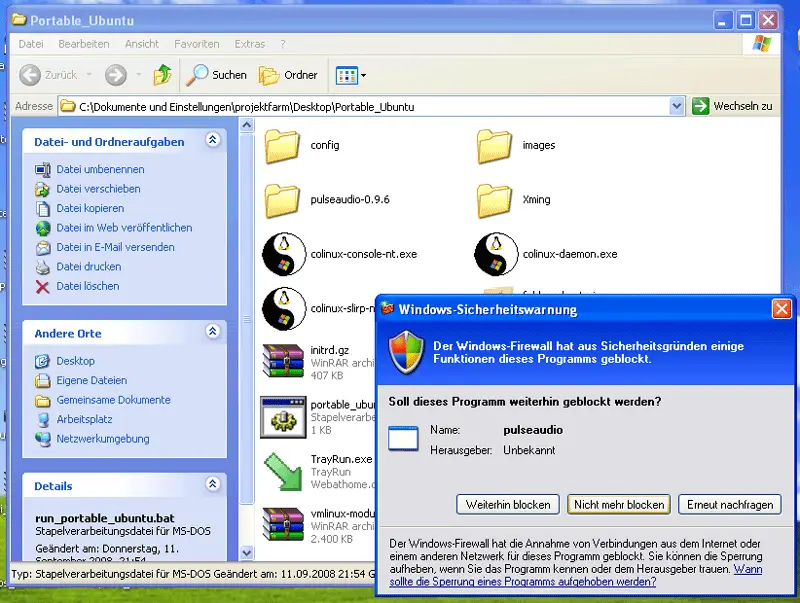Open forward history dropdown arrow

click(x=138, y=74)
